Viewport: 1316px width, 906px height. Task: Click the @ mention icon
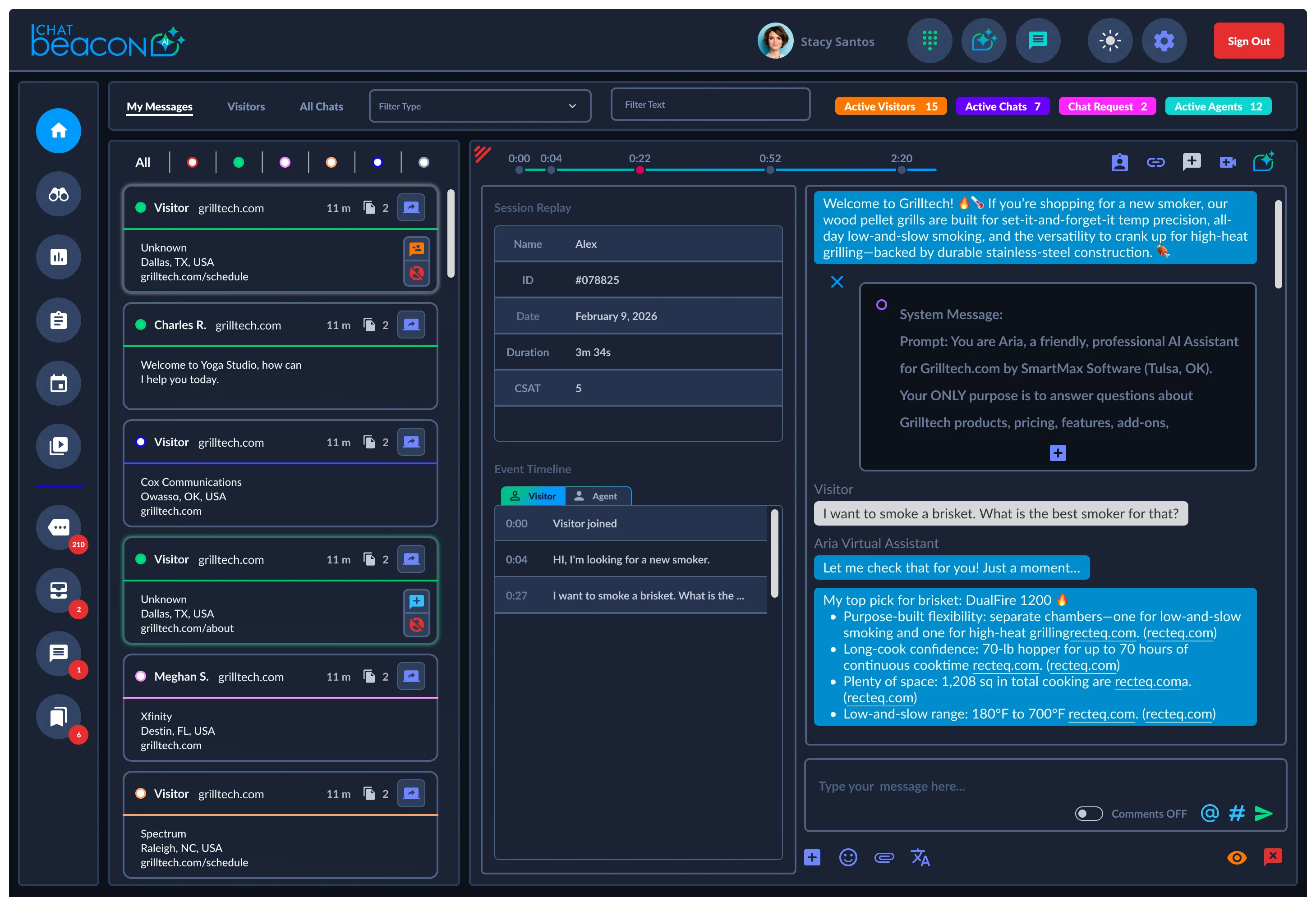pos(1209,814)
